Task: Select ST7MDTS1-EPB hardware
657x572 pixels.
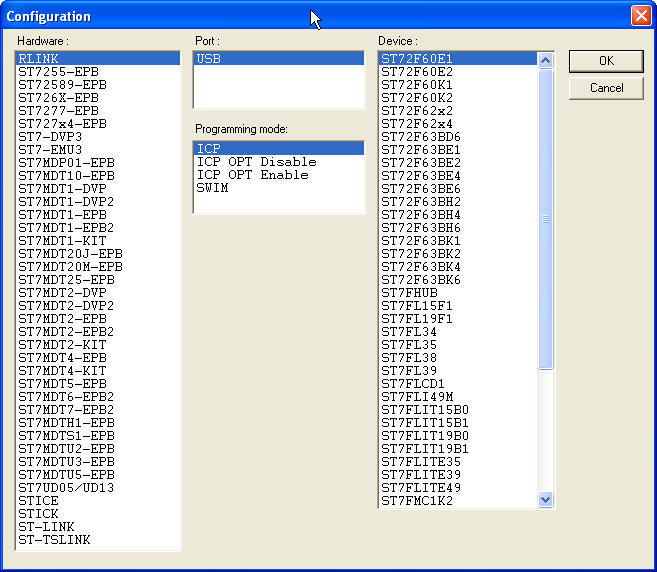Action: click(98, 435)
